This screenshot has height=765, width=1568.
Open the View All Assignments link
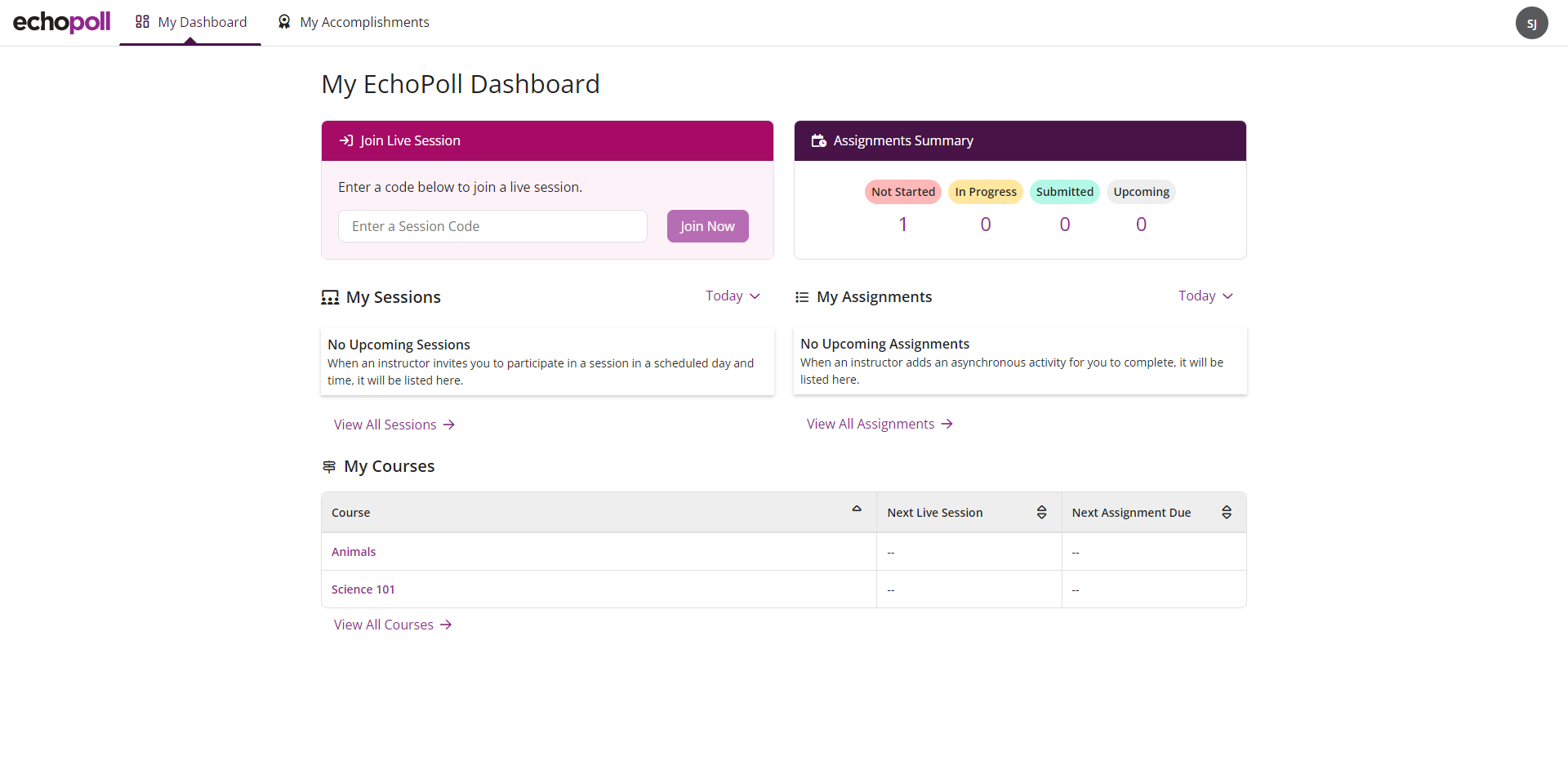[880, 424]
